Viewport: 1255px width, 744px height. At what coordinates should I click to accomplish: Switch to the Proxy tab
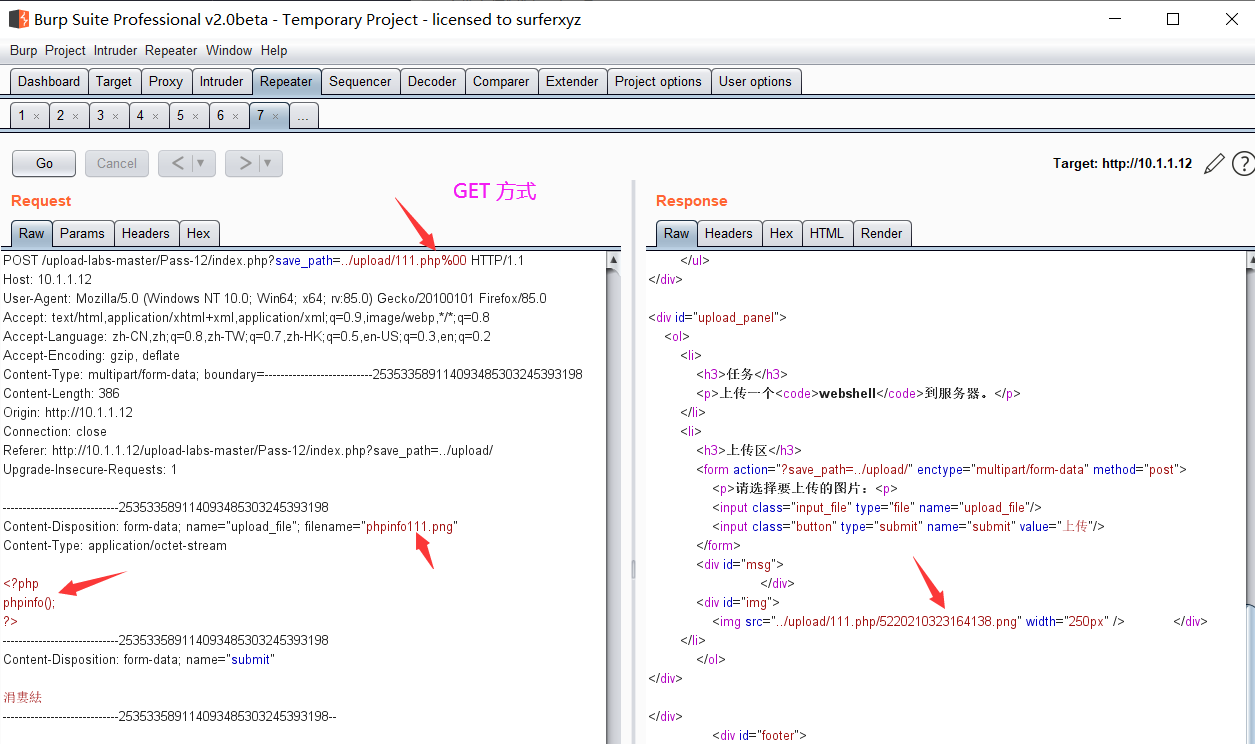click(x=166, y=82)
